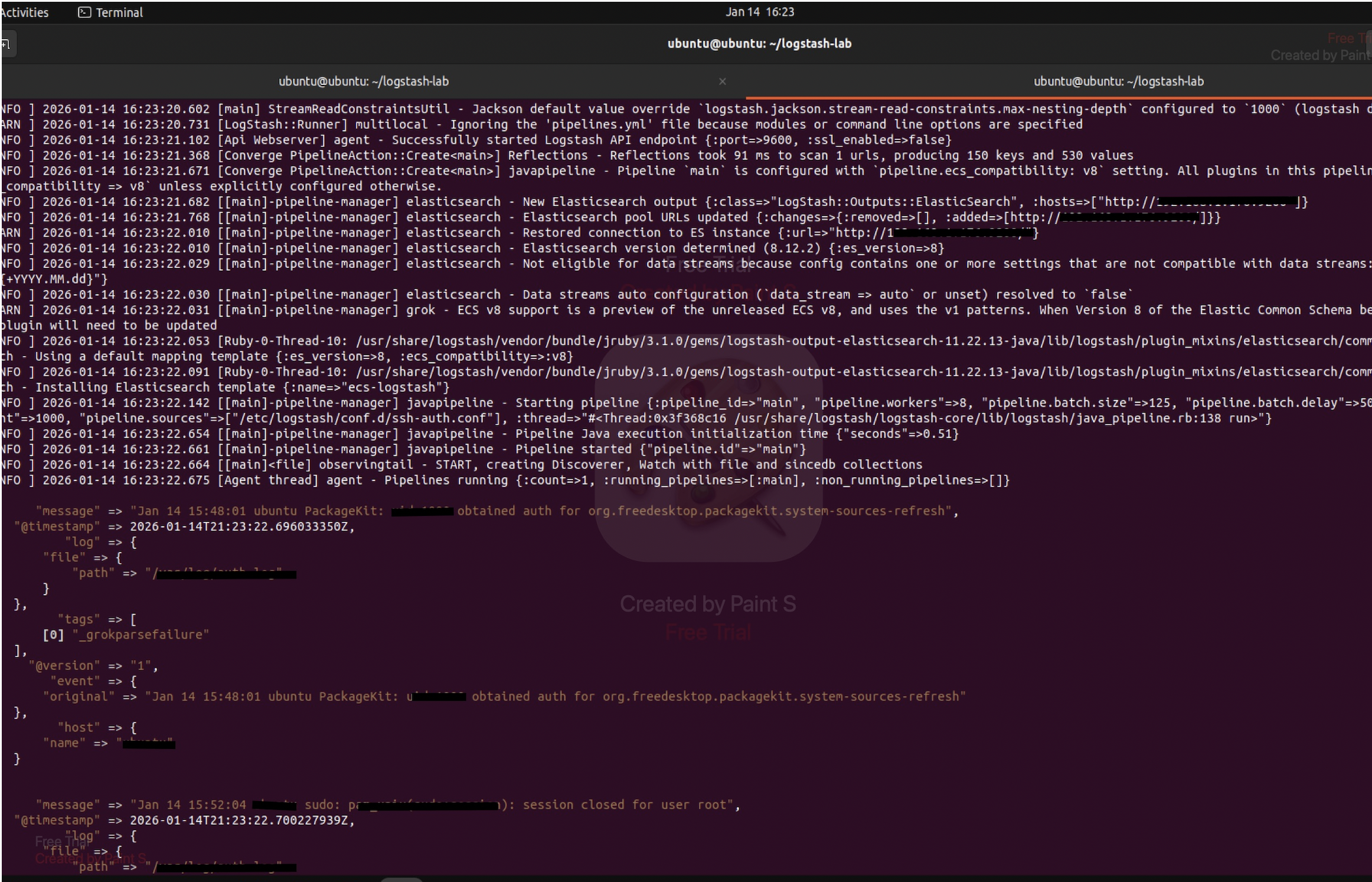Click the 'Reflections took 91 ms' line
Screen dimensions: 1372x882
pos(567,155)
